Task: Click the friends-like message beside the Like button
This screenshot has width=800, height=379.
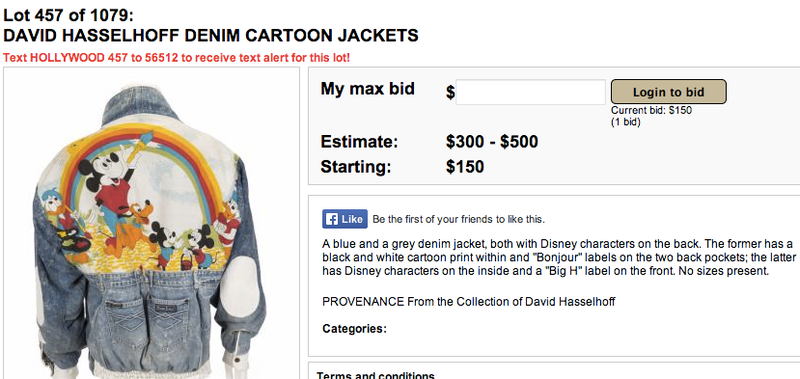Action: [459, 220]
